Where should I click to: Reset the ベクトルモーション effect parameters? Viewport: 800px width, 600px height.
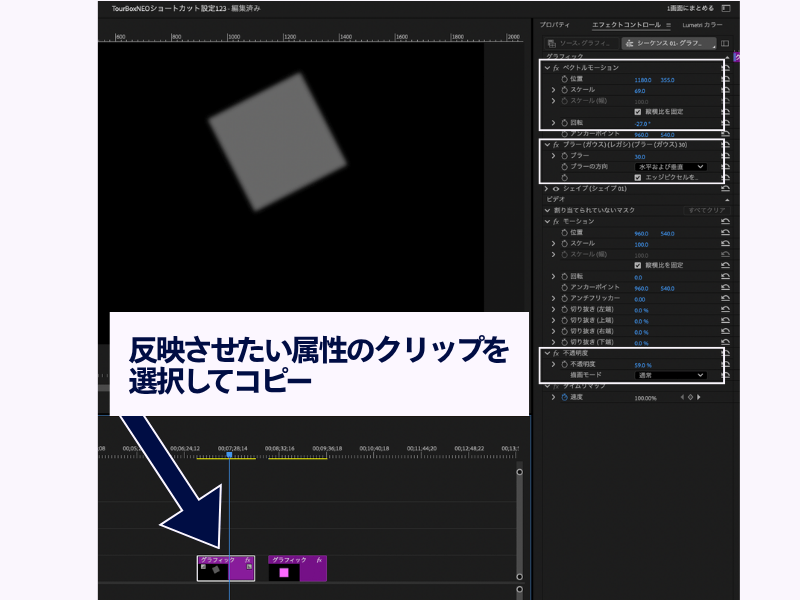pos(724,68)
